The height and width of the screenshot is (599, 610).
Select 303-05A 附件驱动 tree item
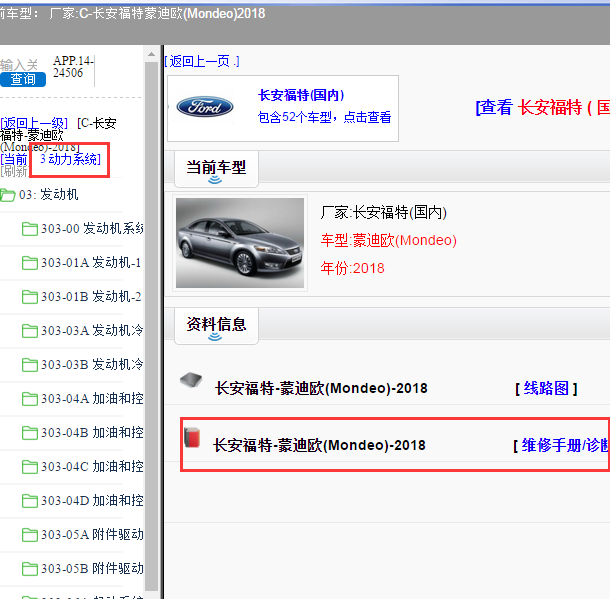(92, 534)
